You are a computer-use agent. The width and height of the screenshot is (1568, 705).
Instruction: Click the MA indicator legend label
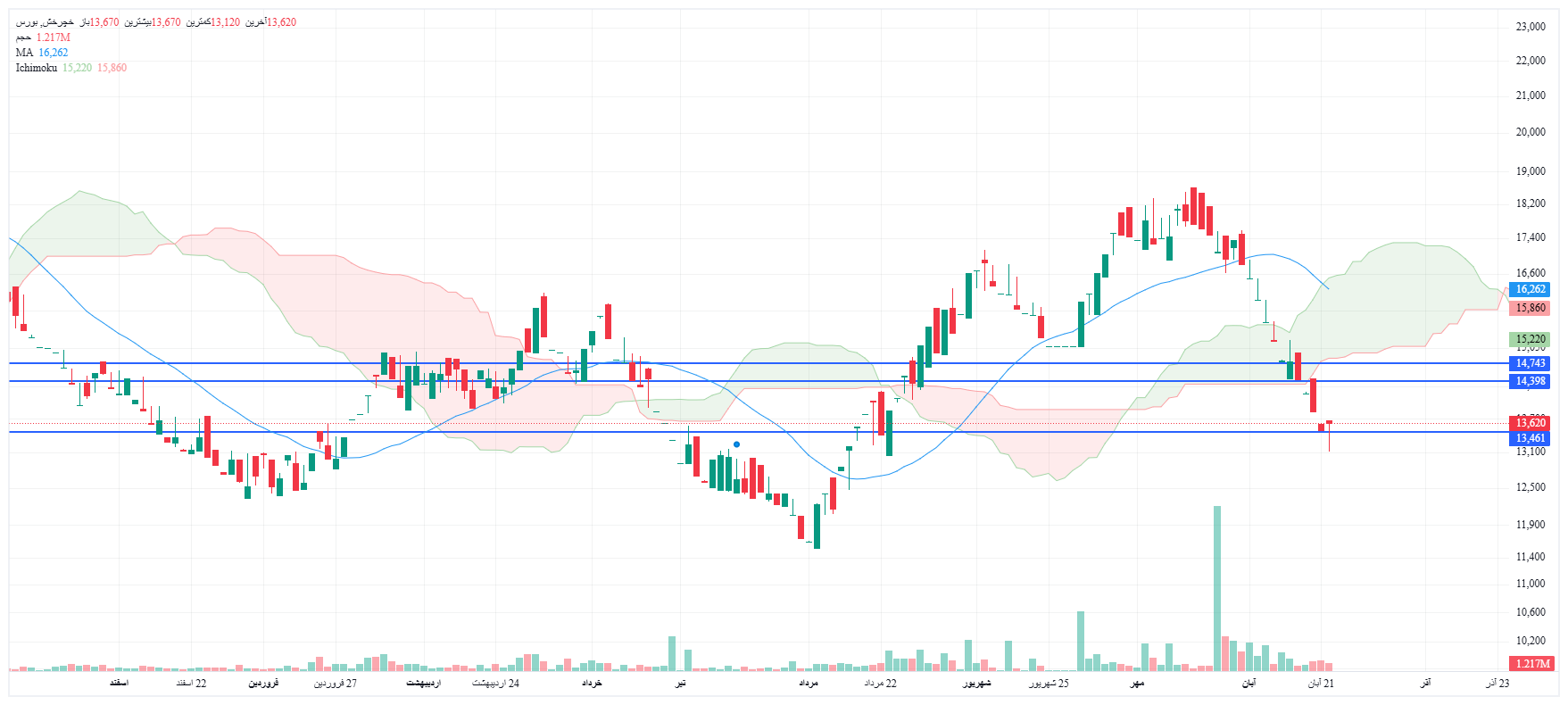[24, 53]
